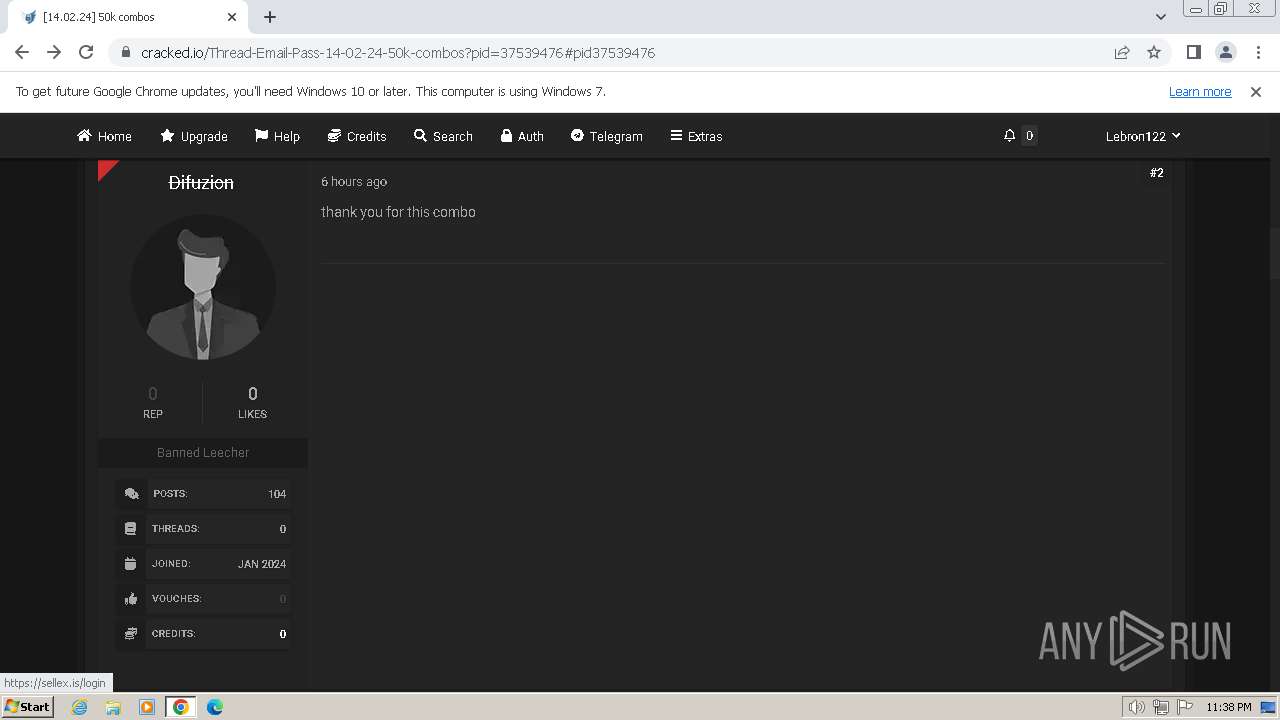Open the Windows Start menu

click(x=27, y=707)
